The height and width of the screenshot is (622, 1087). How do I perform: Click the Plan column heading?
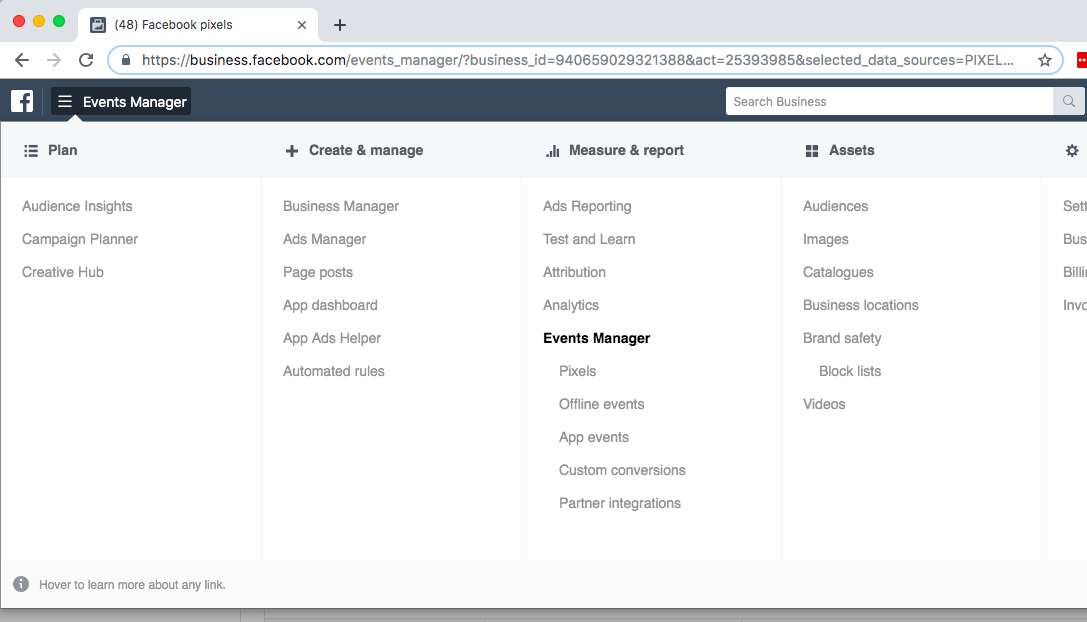point(62,150)
